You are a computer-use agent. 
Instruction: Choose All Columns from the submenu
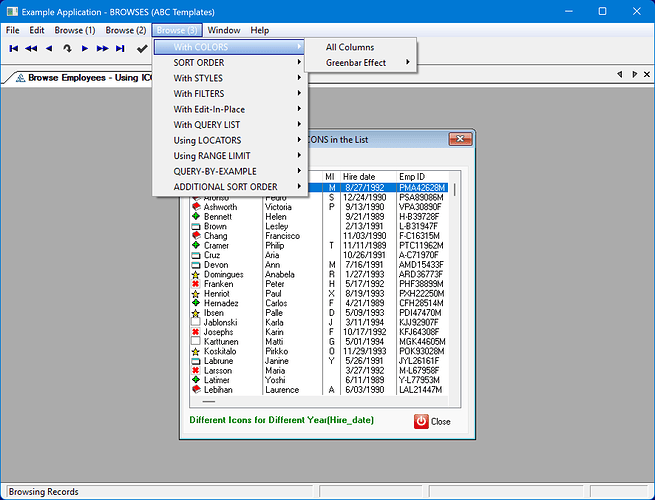click(x=361, y=47)
